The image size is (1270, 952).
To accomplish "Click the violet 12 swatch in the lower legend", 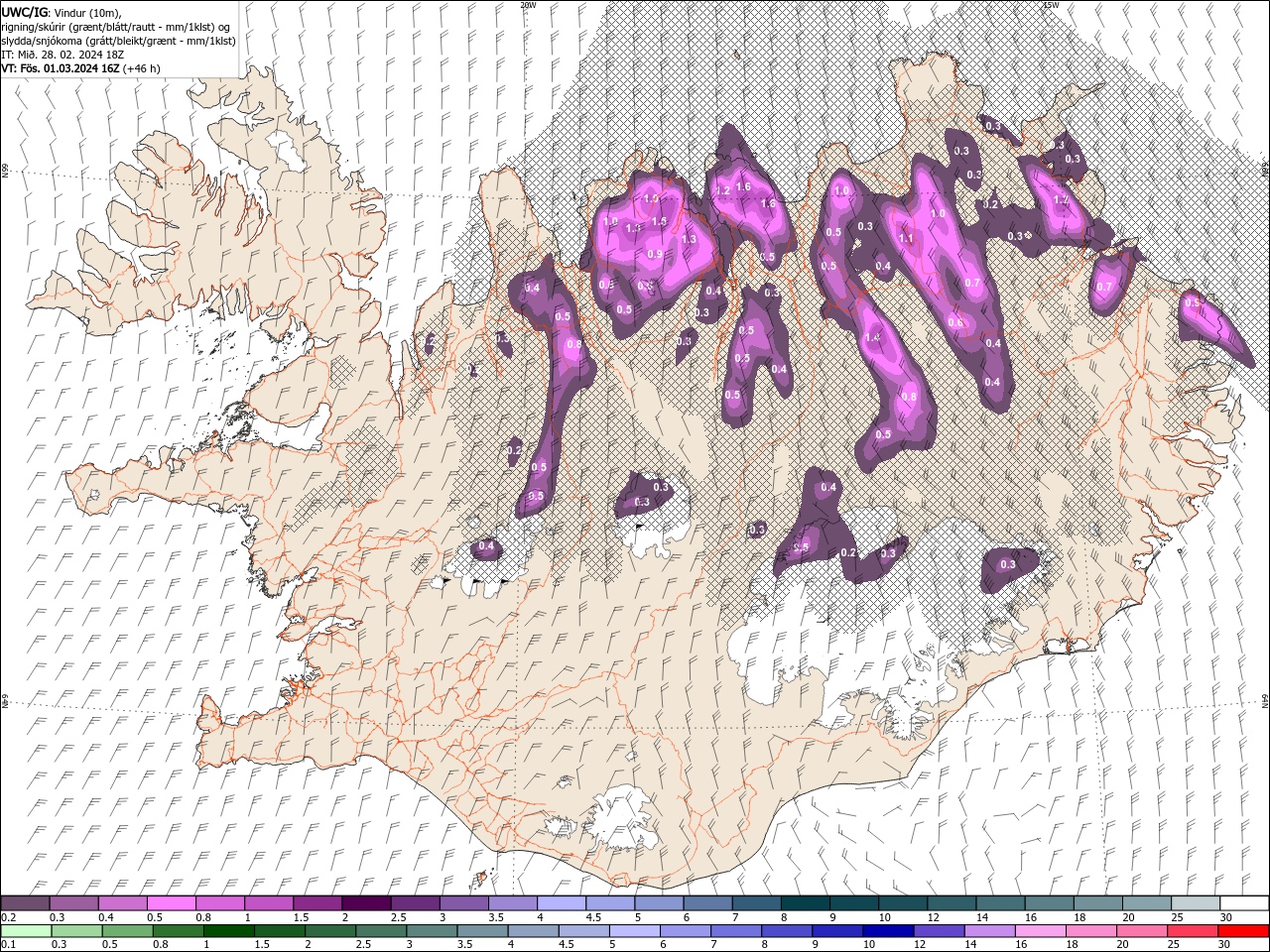I will [x=938, y=931].
